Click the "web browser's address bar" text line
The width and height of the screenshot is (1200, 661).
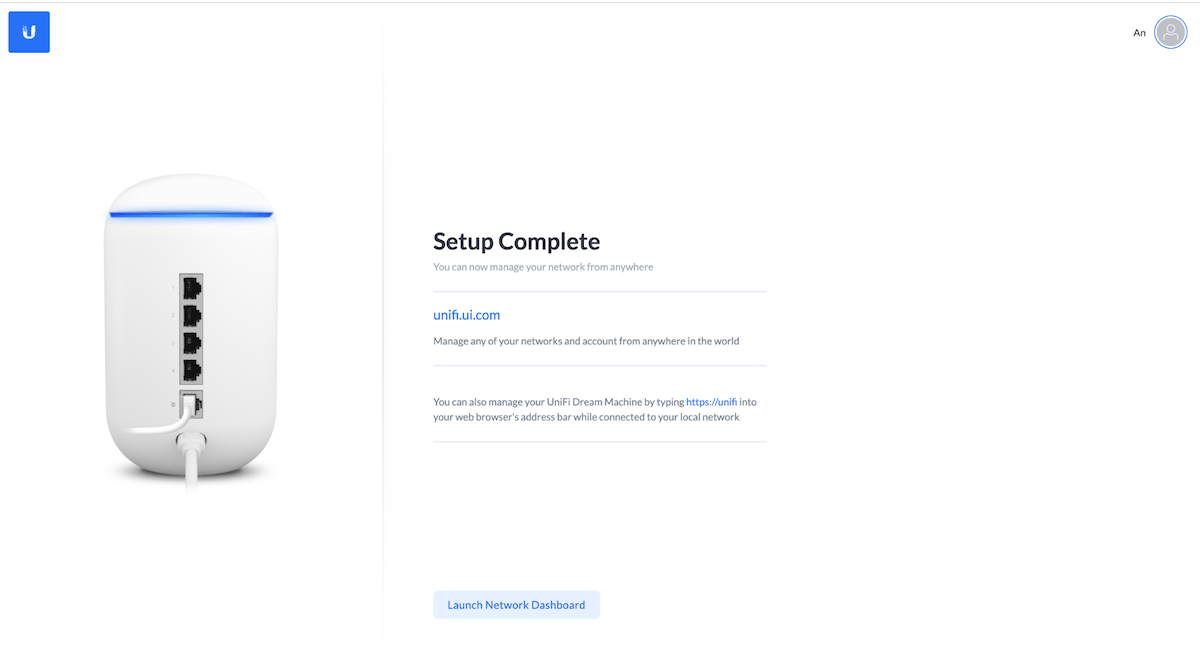[x=586, y=417]
